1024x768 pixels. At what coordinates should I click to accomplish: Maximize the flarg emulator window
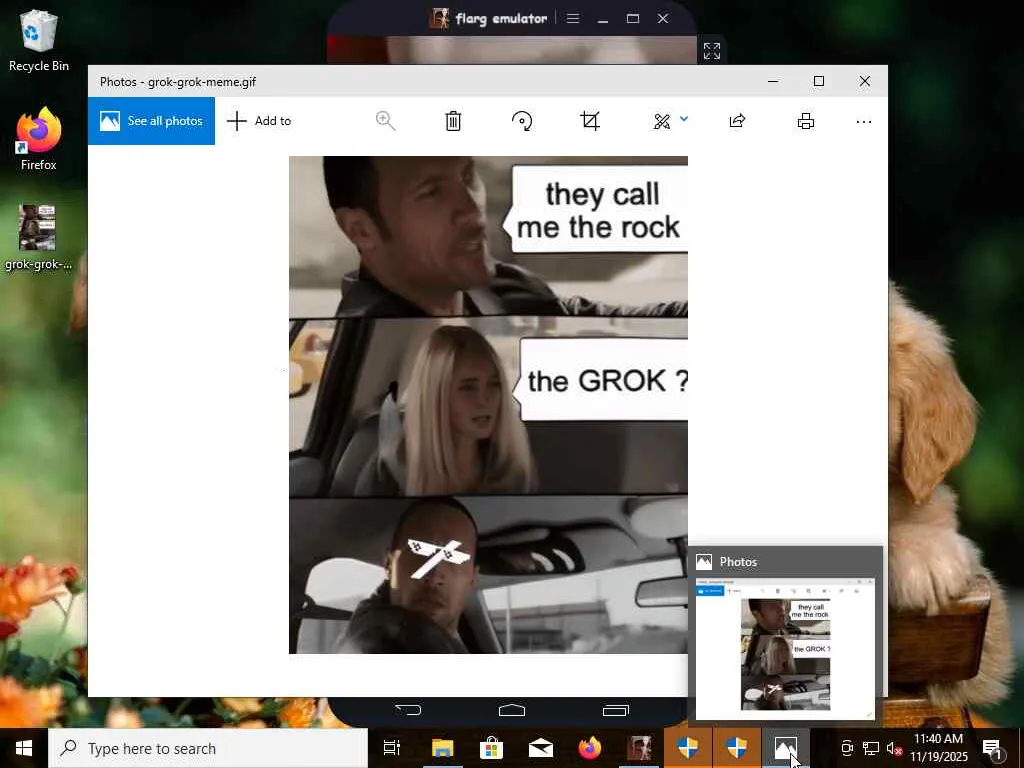(x=633, y=18)
